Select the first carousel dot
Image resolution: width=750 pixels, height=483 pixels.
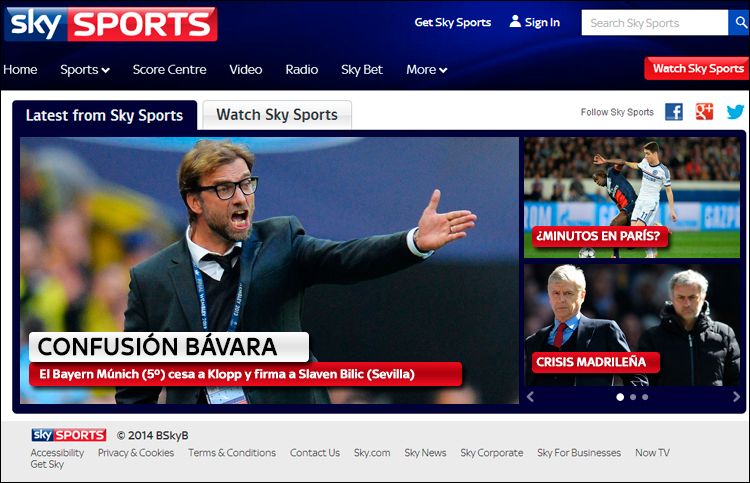click(x=620, y=397)
